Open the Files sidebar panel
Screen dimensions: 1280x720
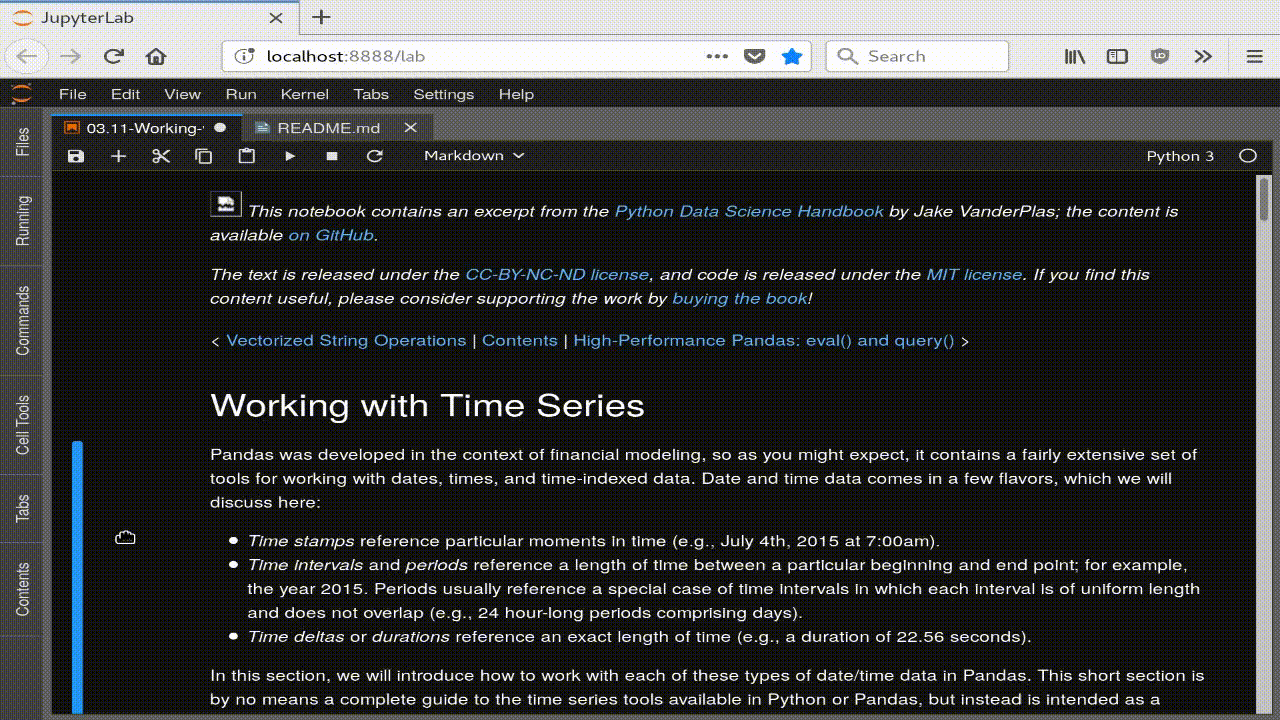coord(23,141)
